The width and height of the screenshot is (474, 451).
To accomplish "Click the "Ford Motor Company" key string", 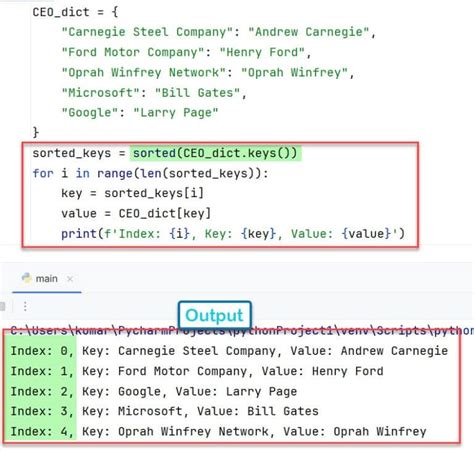I will (x=133, y=53).
